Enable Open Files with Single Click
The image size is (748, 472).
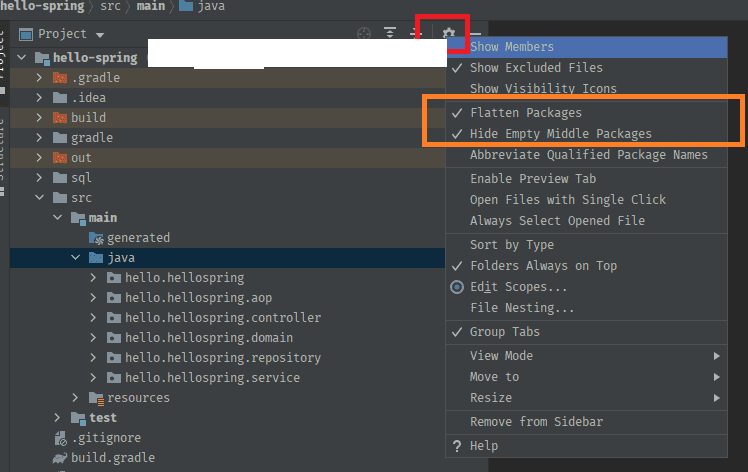pos(587,199)
